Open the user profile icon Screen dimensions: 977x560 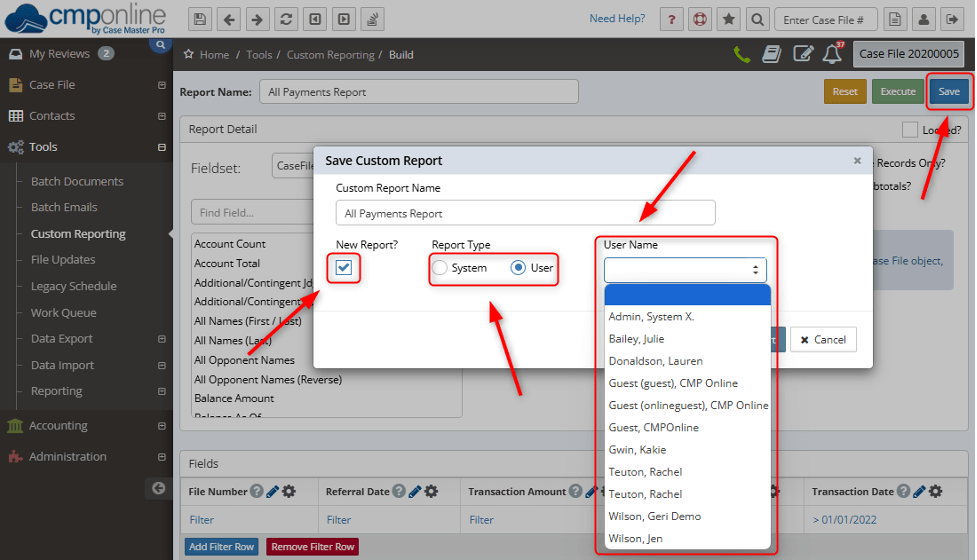tap(923, 19)
